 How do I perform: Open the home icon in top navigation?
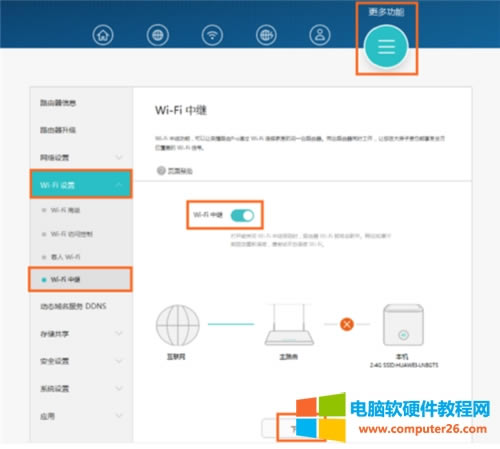coord(103,35)
